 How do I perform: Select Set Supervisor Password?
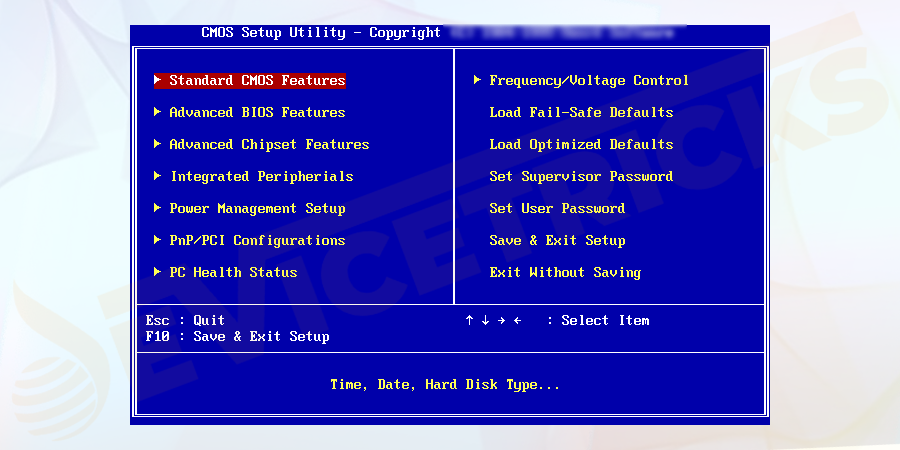(581, 176)
